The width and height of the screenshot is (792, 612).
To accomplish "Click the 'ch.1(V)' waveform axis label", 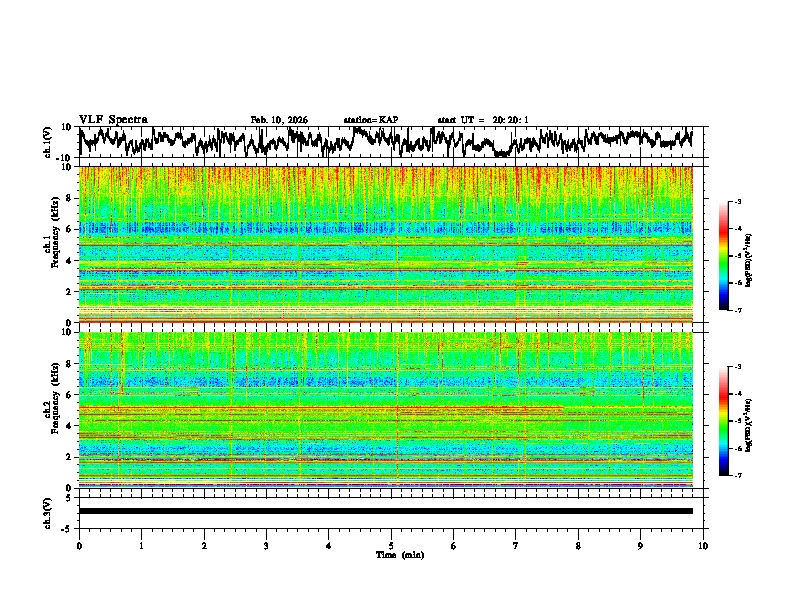I will click(48, 142).
